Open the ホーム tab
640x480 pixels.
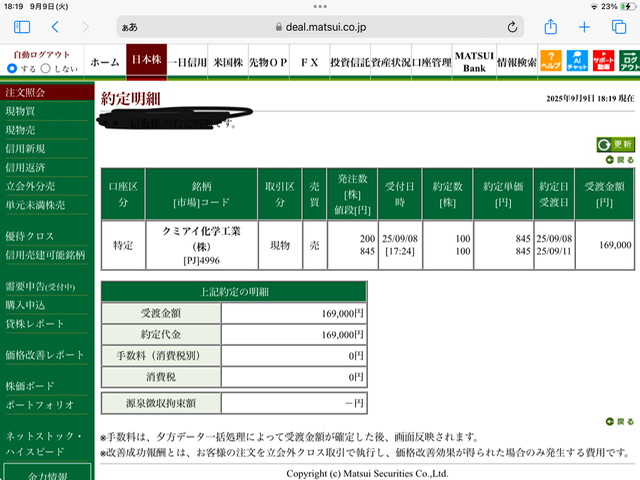[105, 62]
